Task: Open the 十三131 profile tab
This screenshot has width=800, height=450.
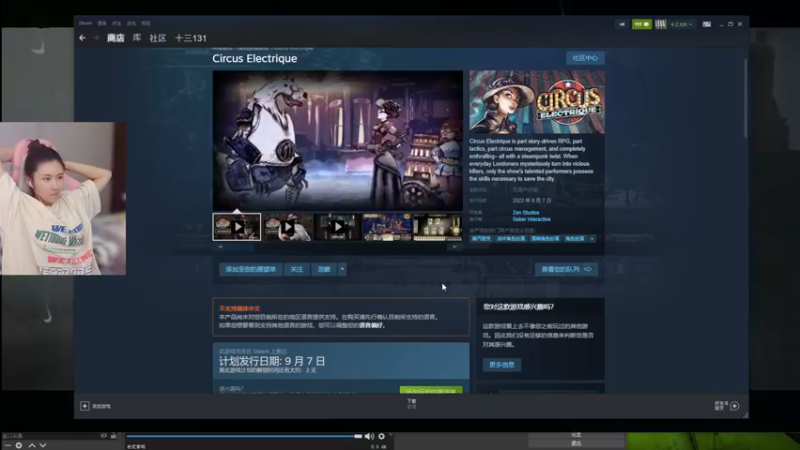Action: click(x=190, y=38)
